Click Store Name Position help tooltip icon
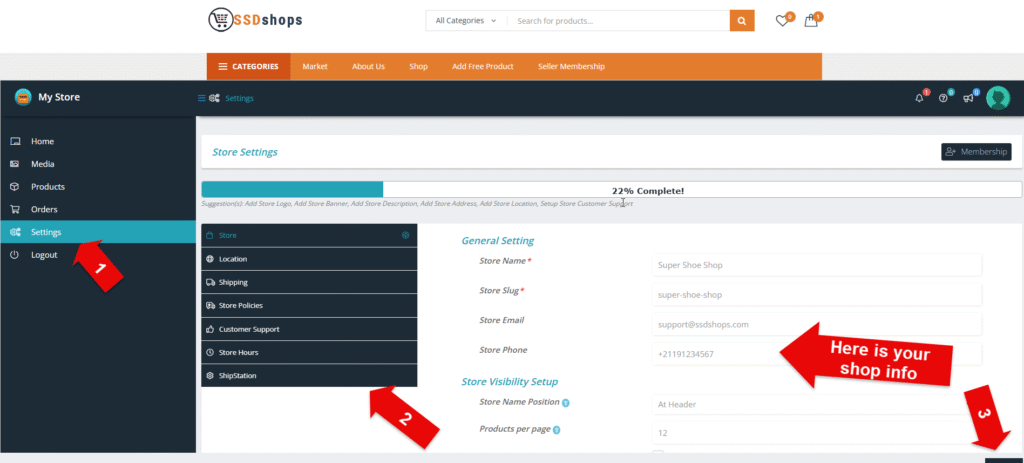 (x=566, y=403)
